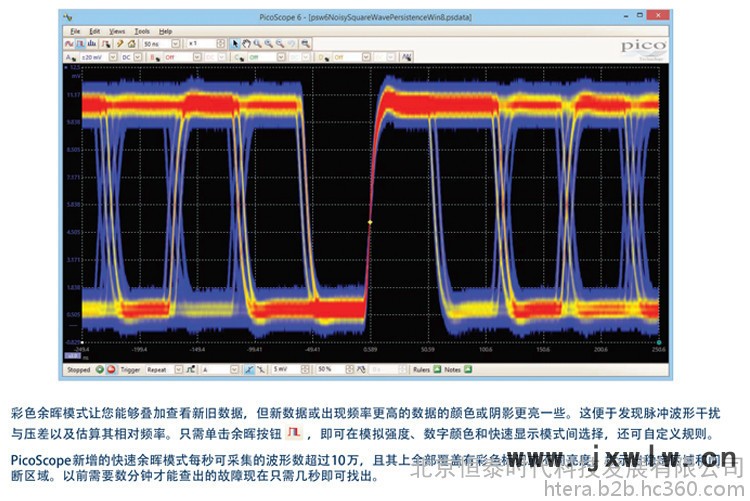
Task: Open the Views menu
Action: [x=117, y=32]
